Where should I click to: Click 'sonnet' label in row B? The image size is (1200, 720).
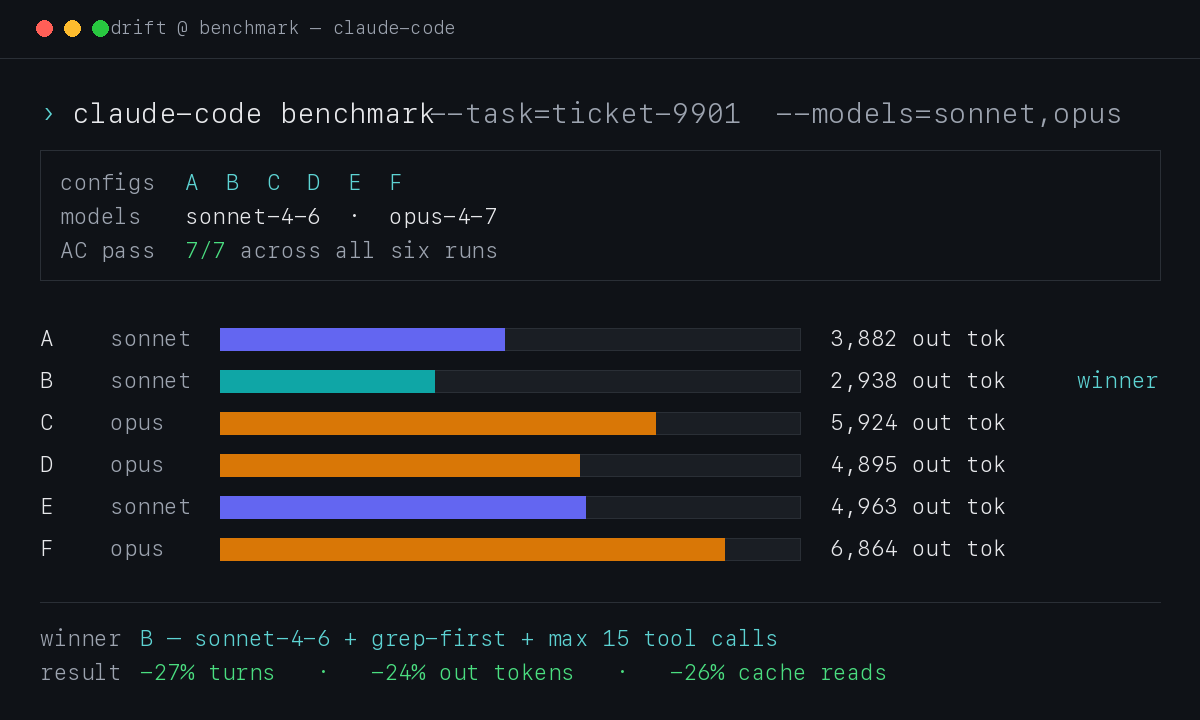coord(151,381)
